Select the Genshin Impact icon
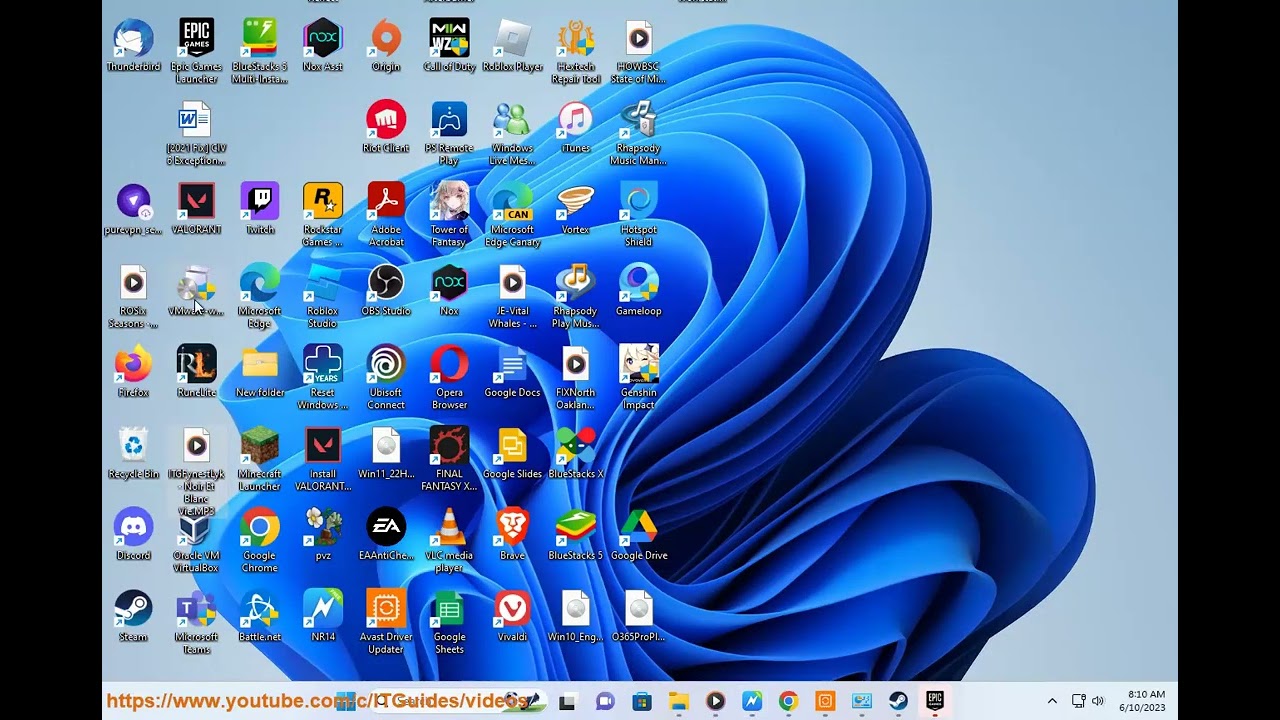Viewport: 1280px width, 720px height. 638,377
